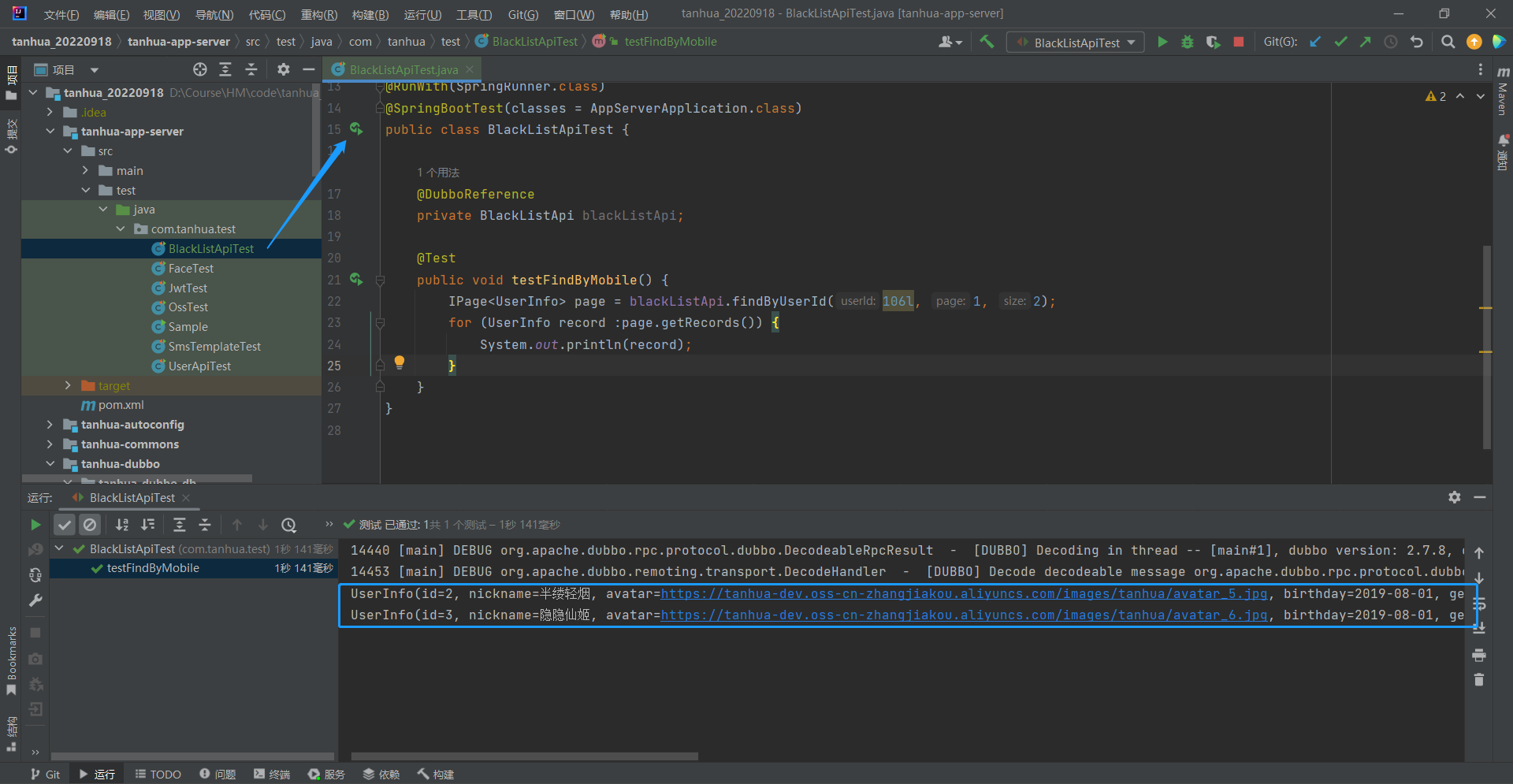The image size is (1513, 784).
Task: Open the avatar_5.jpg URL in console
Action: click(963, 594)
